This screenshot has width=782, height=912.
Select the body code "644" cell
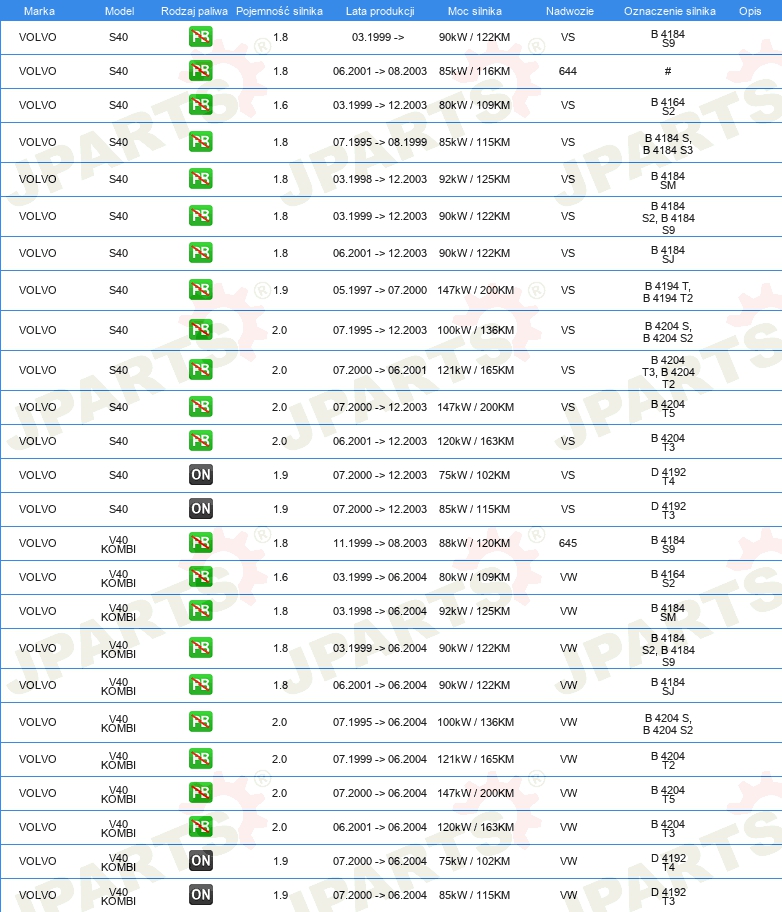pos(568,71)
